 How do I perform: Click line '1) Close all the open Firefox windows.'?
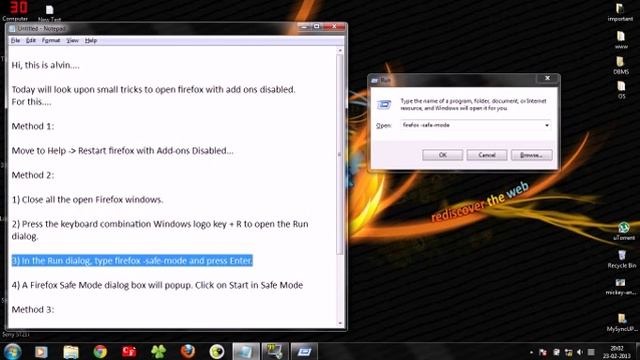[87, 200]
